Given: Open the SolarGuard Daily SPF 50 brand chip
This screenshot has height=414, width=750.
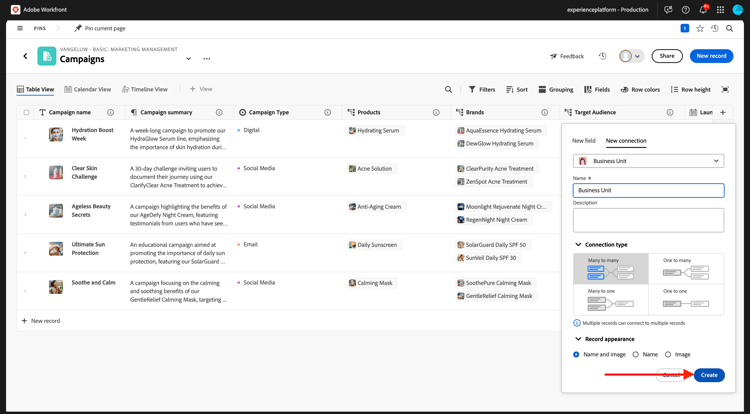Looking at the screenshot, I should tap(492, 245).
